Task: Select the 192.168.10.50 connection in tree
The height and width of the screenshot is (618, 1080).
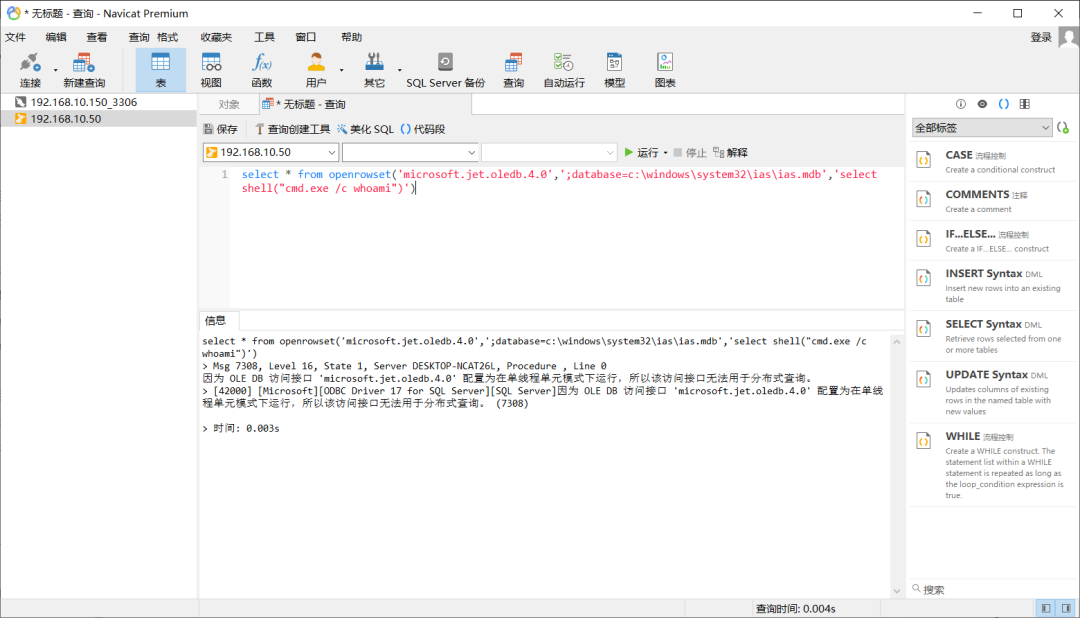Action: [x=65, y=119]
